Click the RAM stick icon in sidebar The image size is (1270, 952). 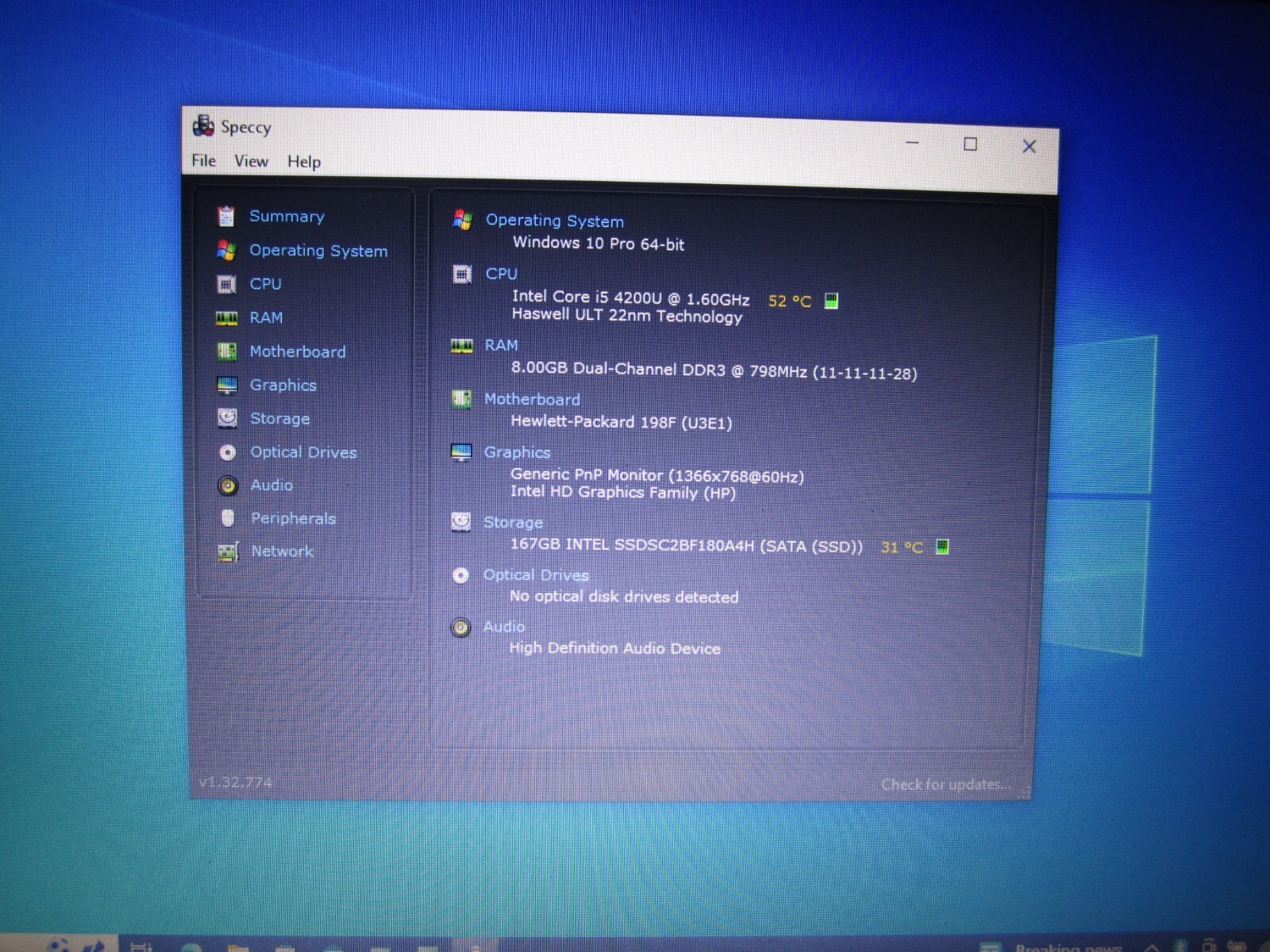point(226,318)
